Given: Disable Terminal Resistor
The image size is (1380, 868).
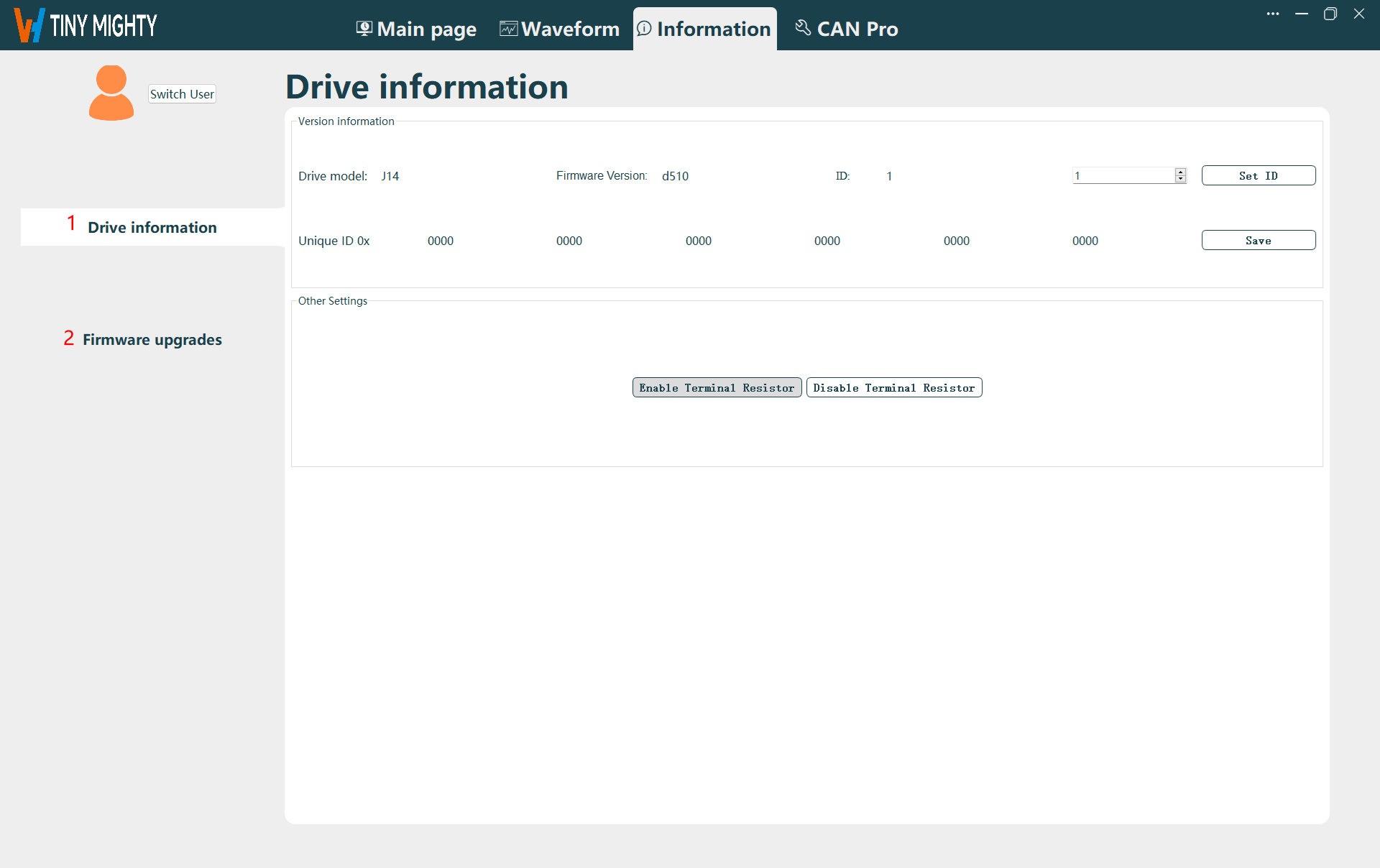Looking at the screenshot, I should [893, 387].
